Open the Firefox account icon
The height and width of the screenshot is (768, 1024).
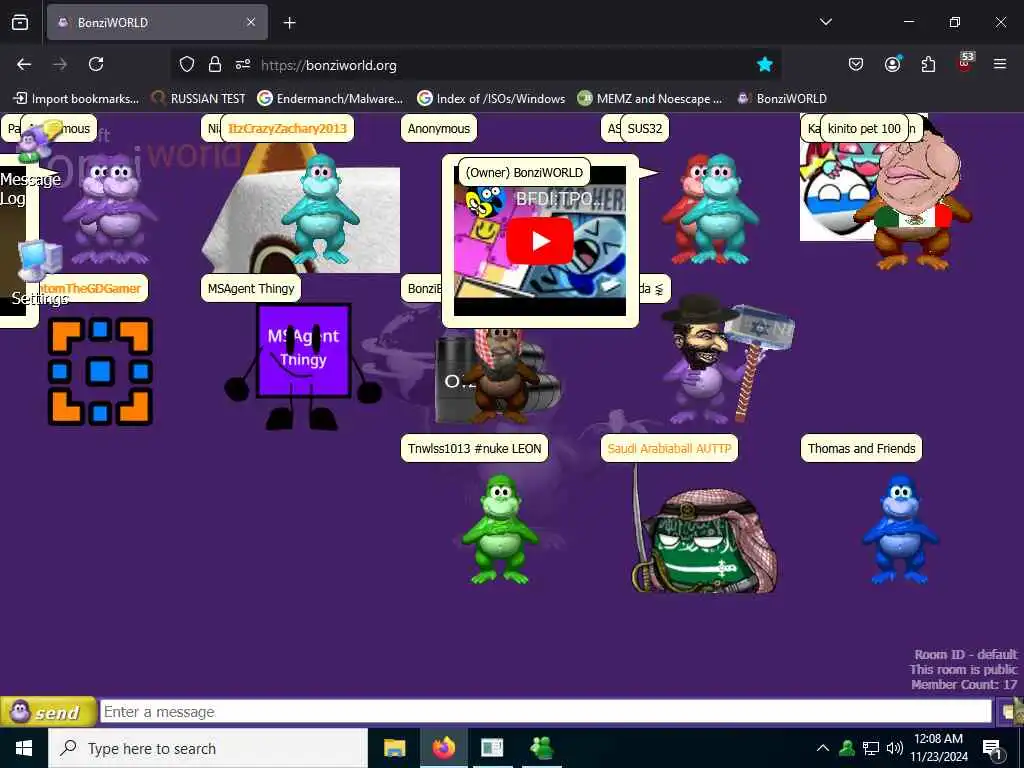[892, 64]
